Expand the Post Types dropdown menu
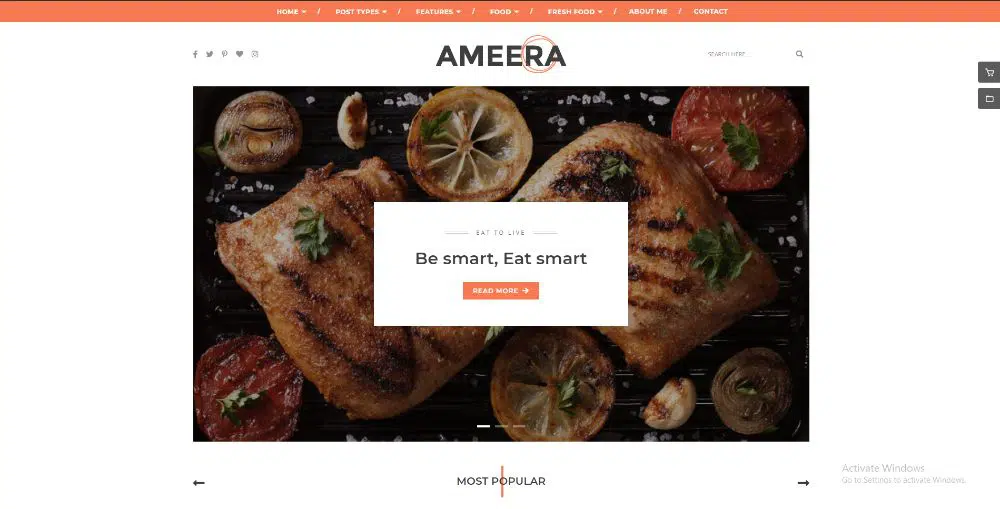Screen dimensions: 1000x509 [x=361, y=11]
